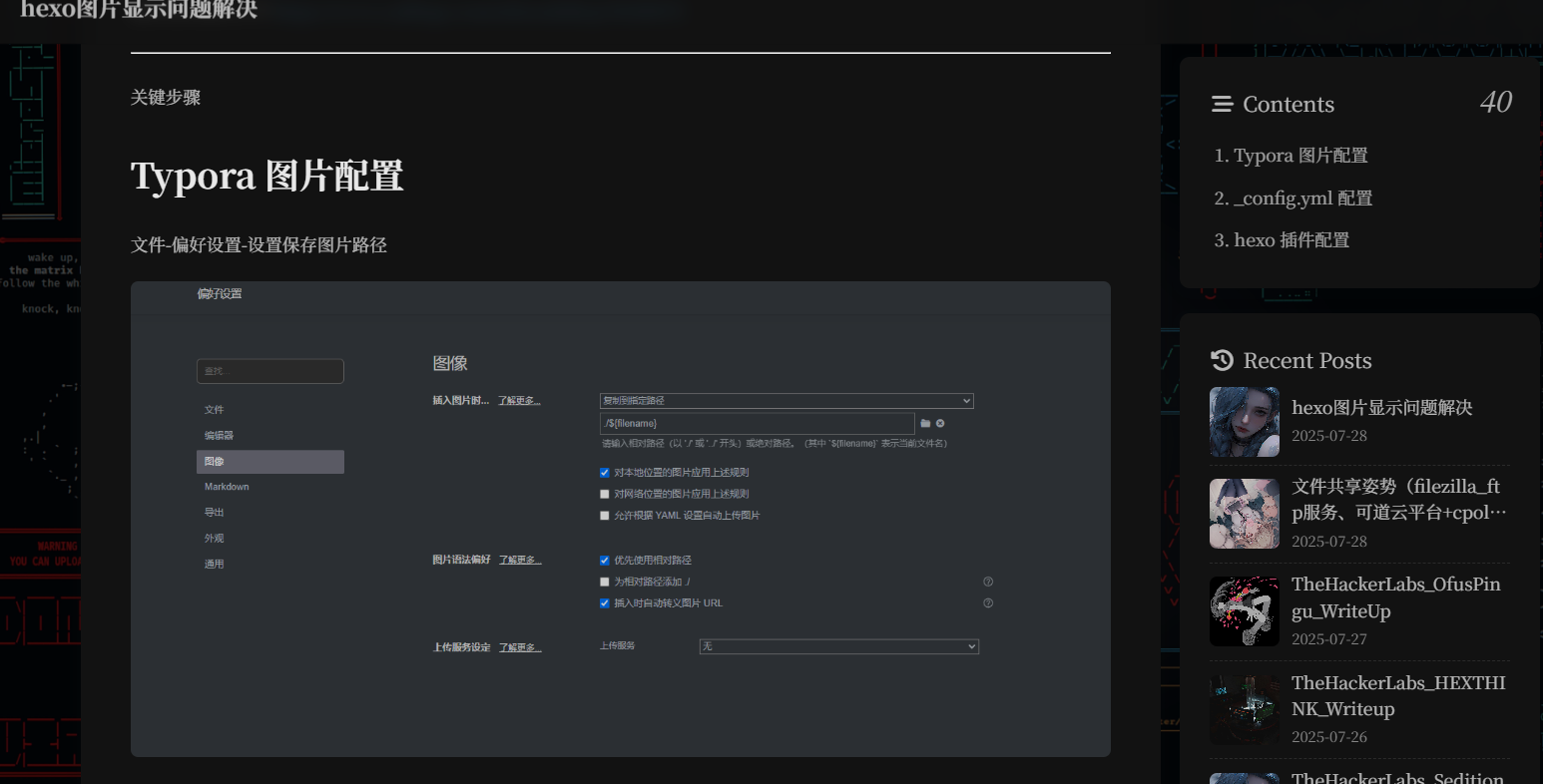Click the 上传服务 label
The height and width of the screenshot is (784, 1543).
click(617, 646)
